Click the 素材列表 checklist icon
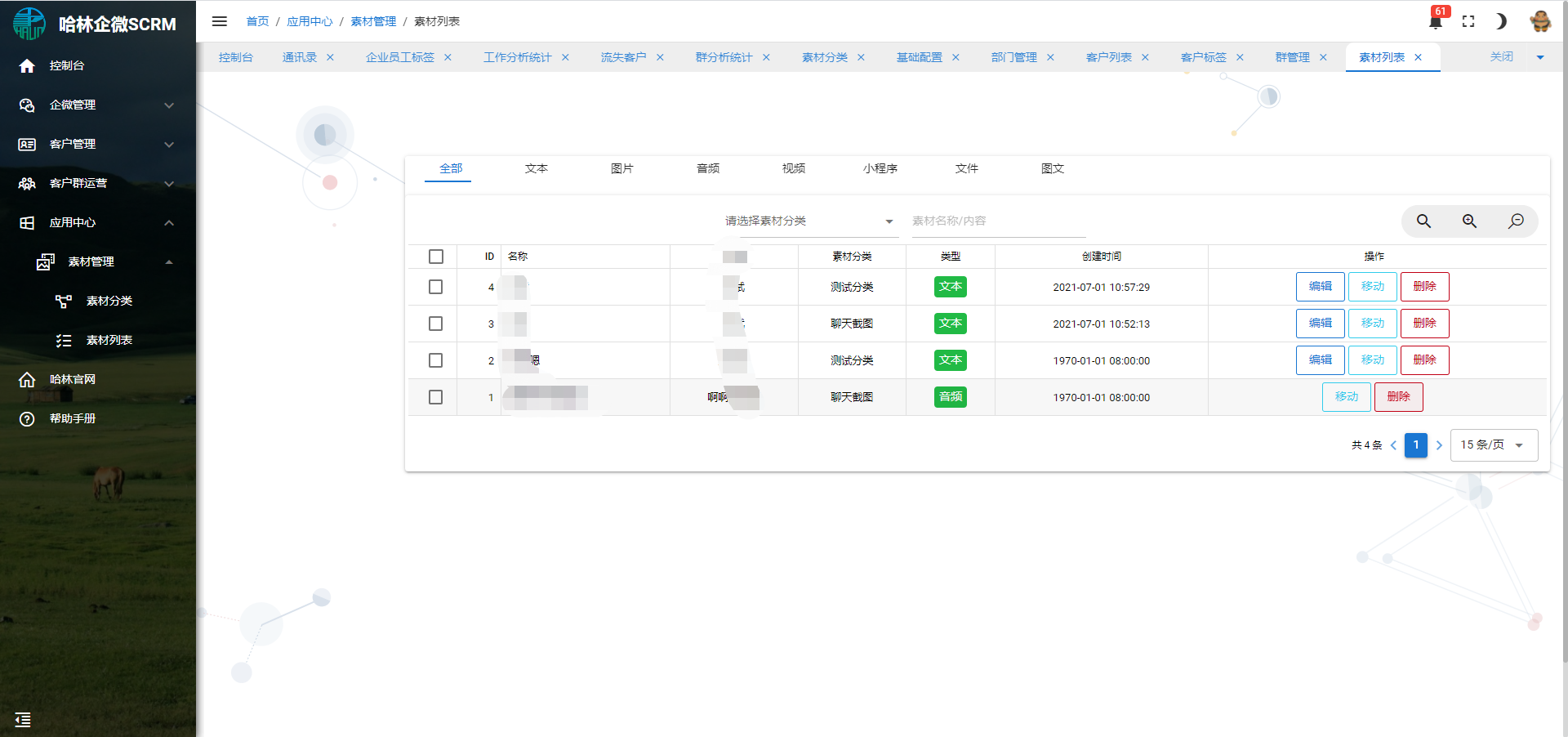This screenshot has width=1568, height=737. pyautogui.click(x=64, y=340)
